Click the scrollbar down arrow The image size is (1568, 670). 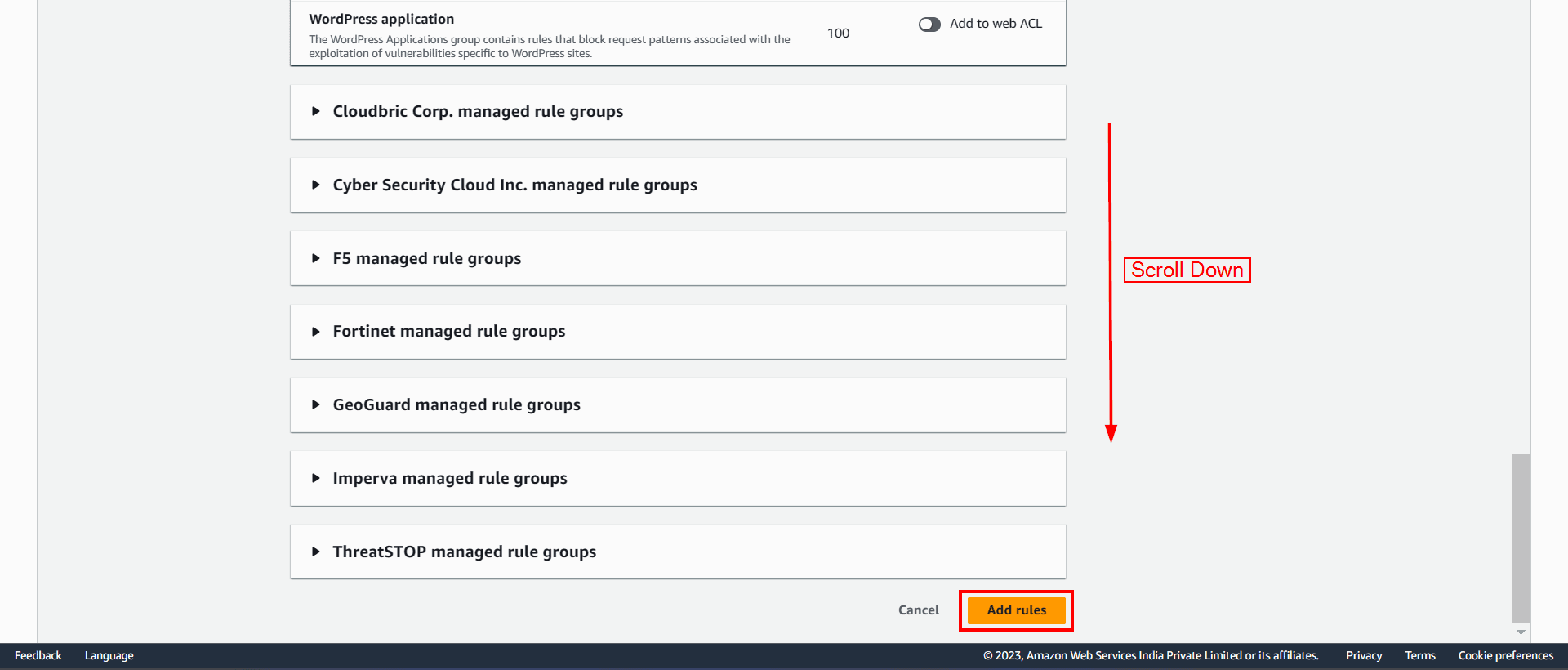[1521, 632]
